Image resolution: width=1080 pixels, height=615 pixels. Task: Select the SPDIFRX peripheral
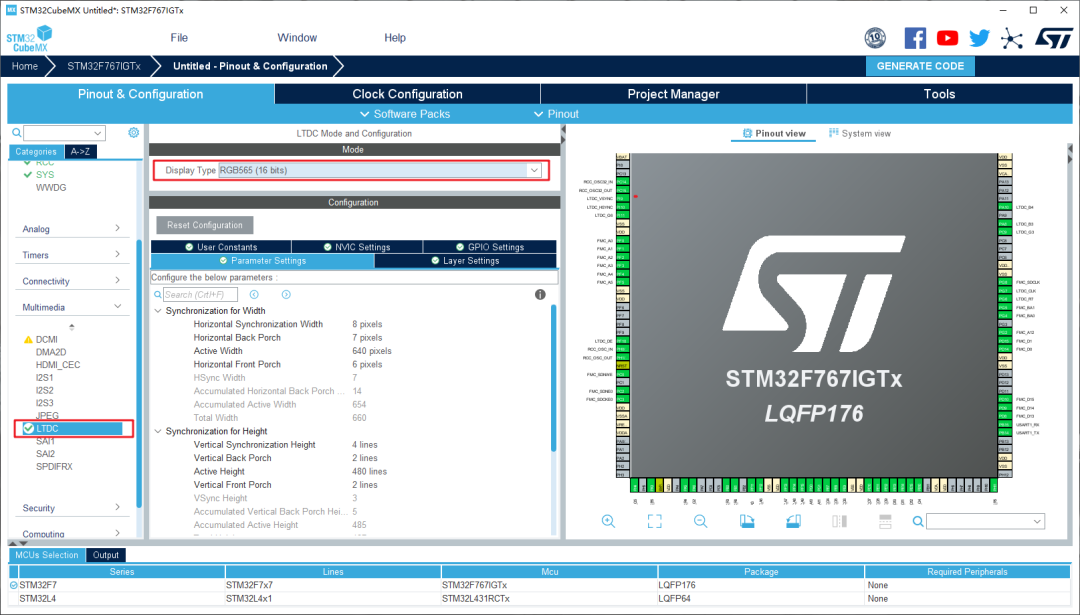pos(54,467)
